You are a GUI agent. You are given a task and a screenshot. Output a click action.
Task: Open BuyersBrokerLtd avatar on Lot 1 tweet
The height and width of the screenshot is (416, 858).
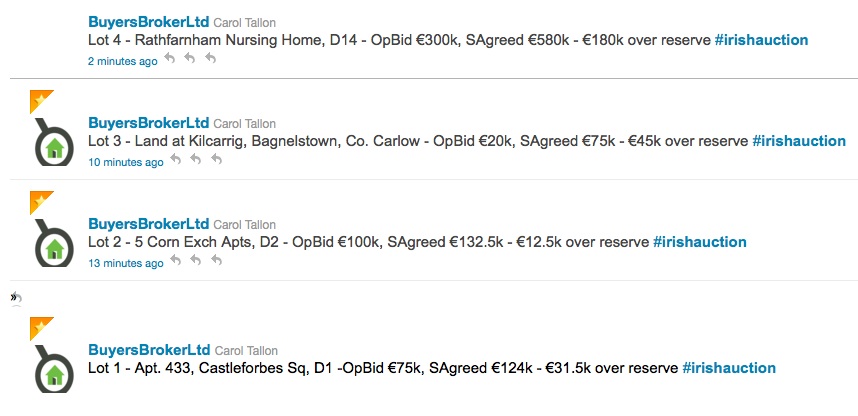click(54, 369)
